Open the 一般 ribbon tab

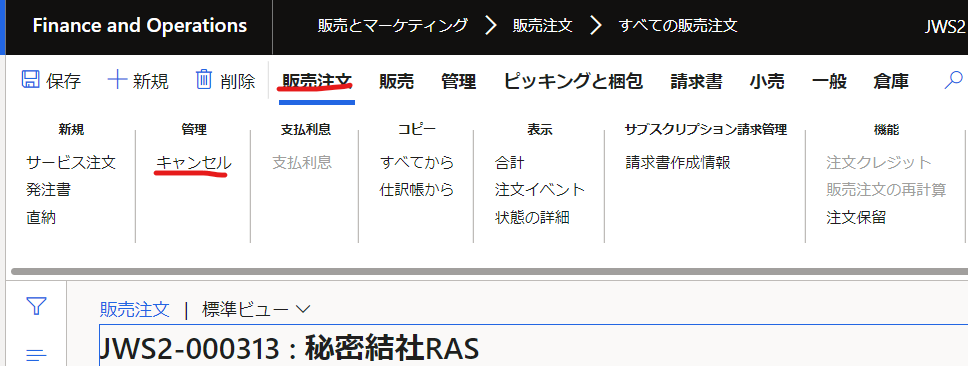click(829, 81)
